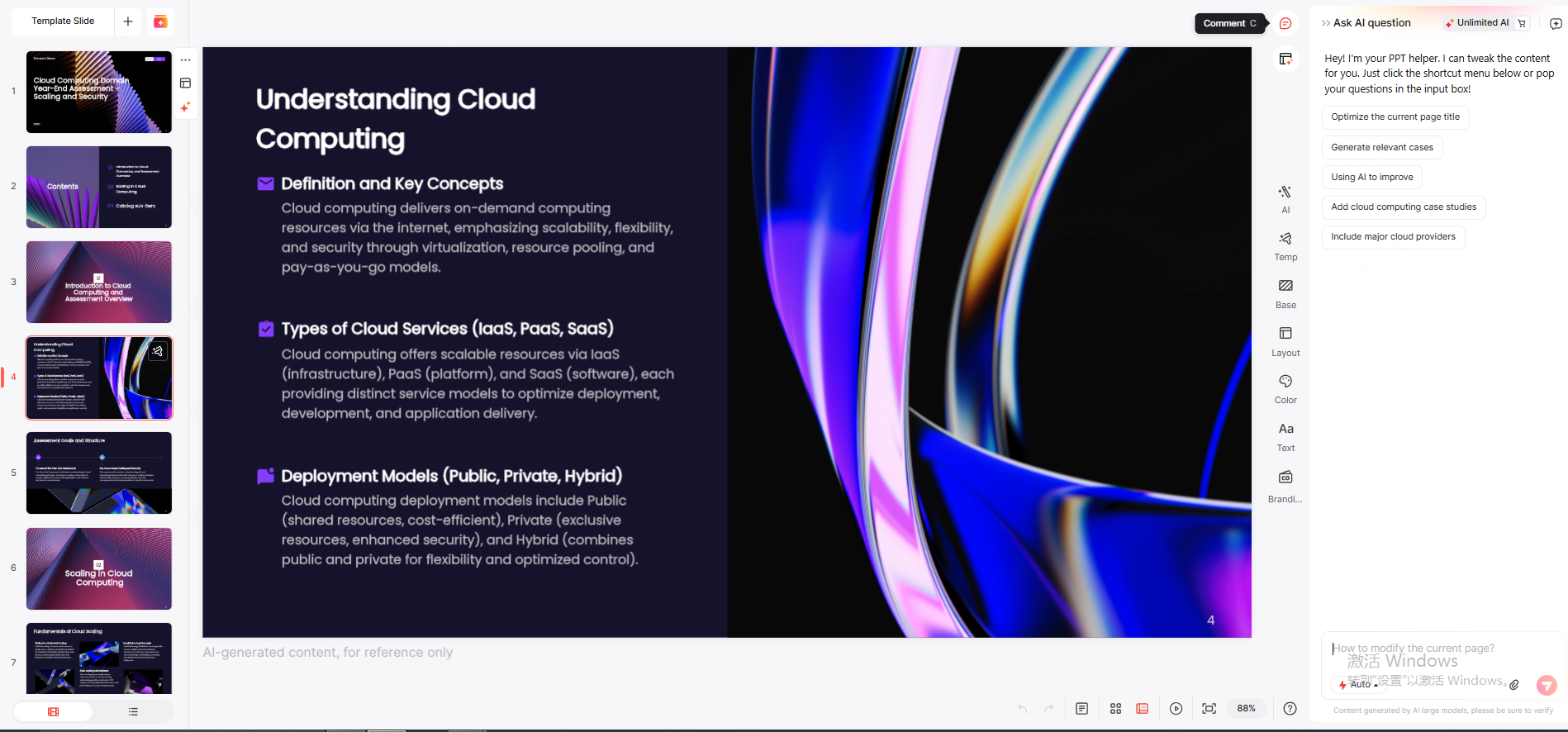Click the 'Definition and Key Concepts' heading
The height and width of the screenshot is (732, 1568).
click(392, 183)
